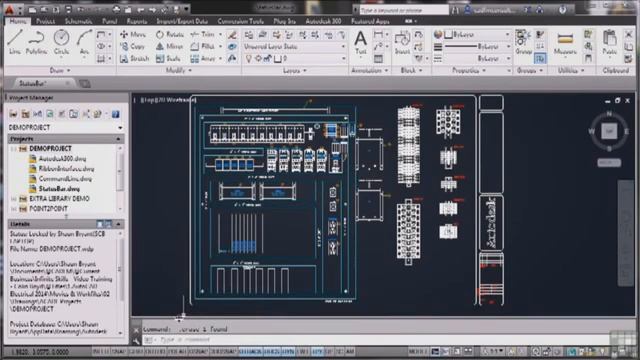Viewport: 640px width, 360px height.
Task: Select CommandLine.dwg in project tree
Action: click(x=65, y=179)
